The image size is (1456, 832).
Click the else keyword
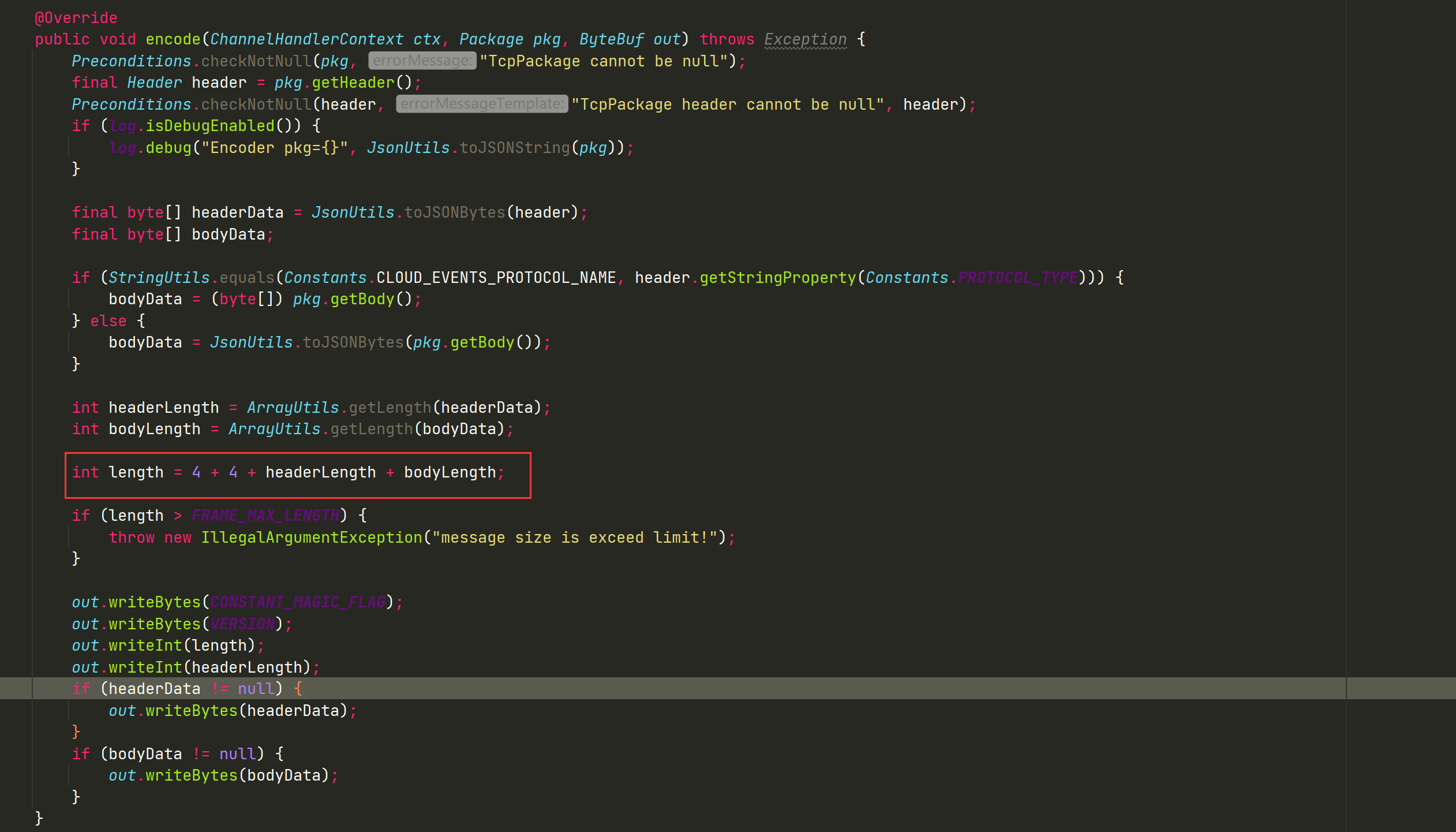coord(108,321)
